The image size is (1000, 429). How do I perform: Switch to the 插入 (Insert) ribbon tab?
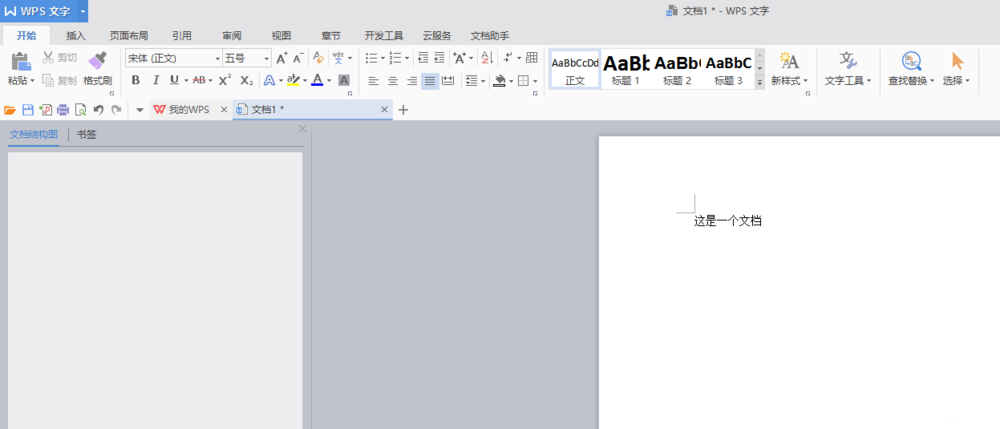[76, 35]
